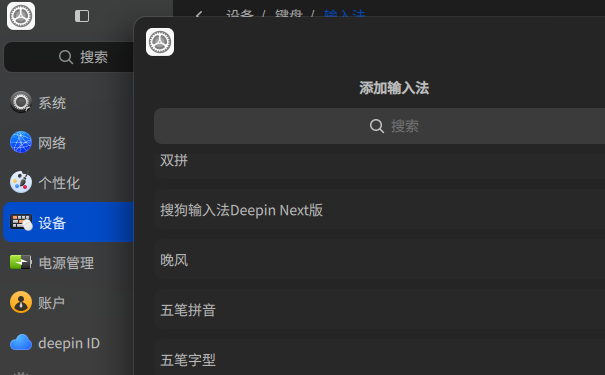605x375 pixels.
Task: Click the 系统 gear icon
Action: coord(21,102)
